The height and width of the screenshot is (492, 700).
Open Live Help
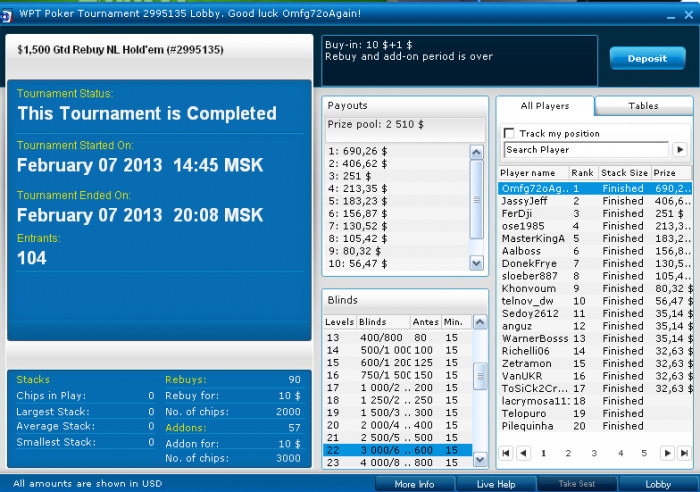496,484
